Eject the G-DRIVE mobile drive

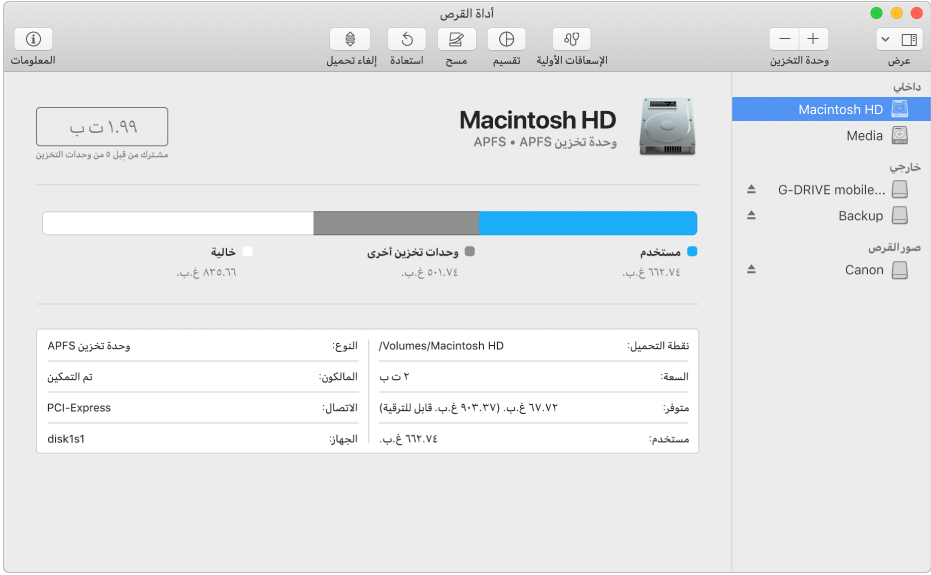(x=751, y=189)
